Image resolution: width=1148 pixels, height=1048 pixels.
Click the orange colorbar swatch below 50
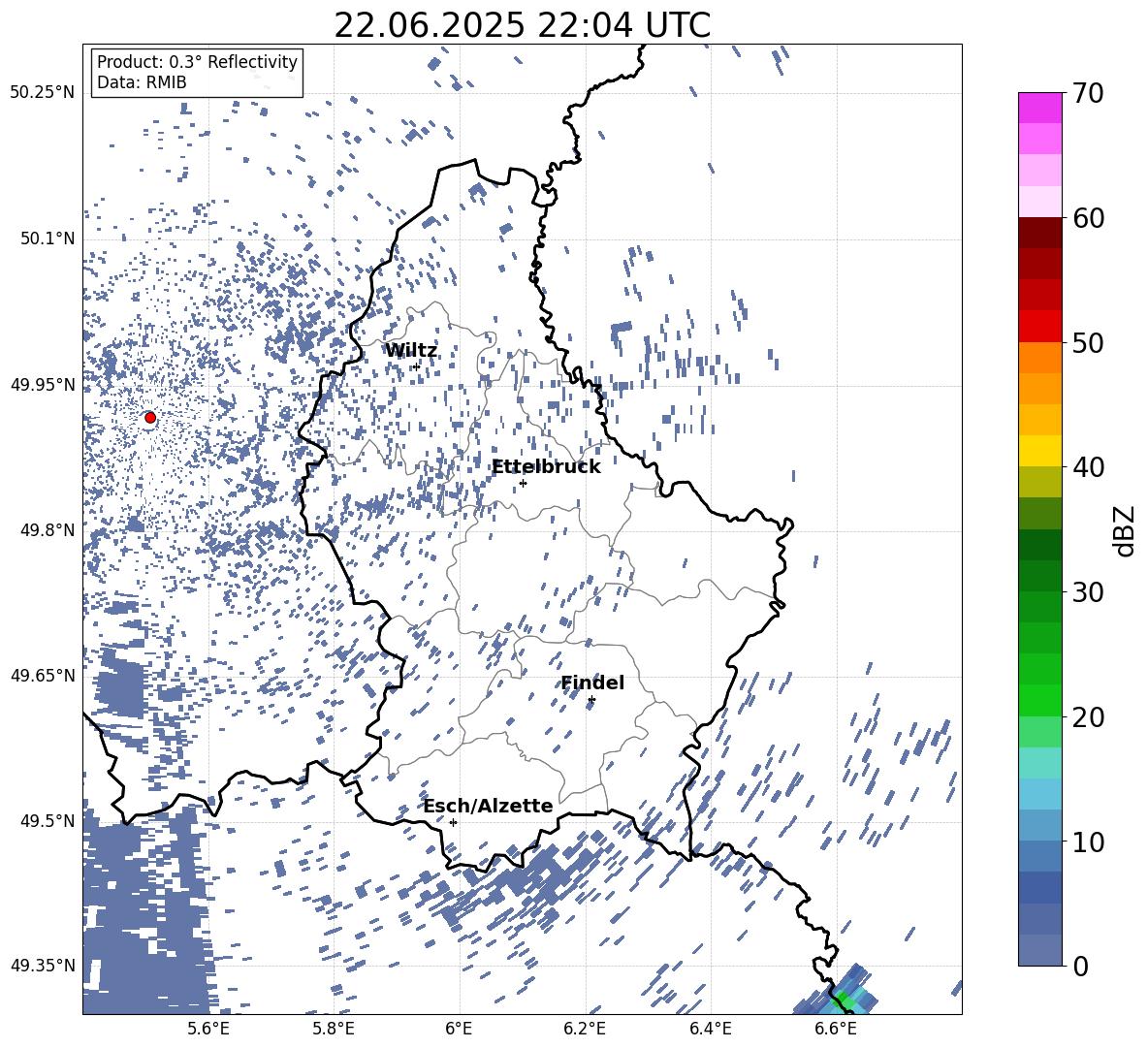[1039, 358]
